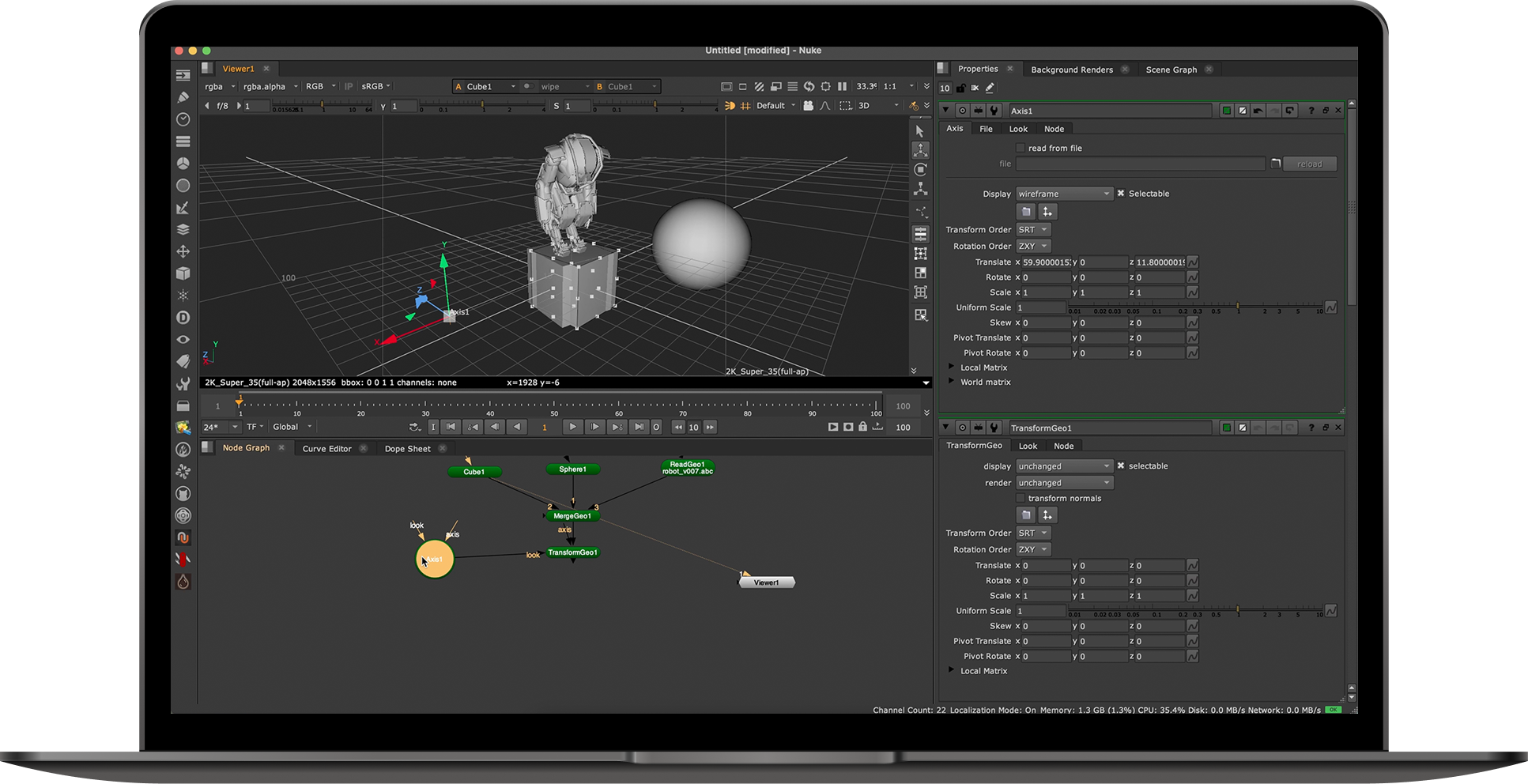Click the pause icon in viewer top bar
Screen dimensions: 1528x784
[842, 87]
